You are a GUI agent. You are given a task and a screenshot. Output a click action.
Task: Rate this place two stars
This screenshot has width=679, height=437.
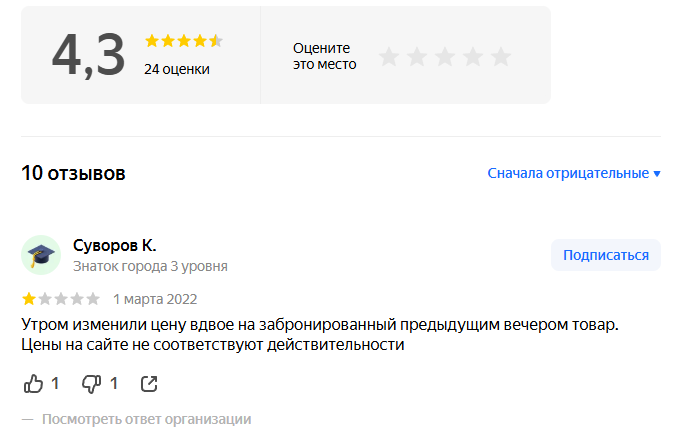pos(417,57)
